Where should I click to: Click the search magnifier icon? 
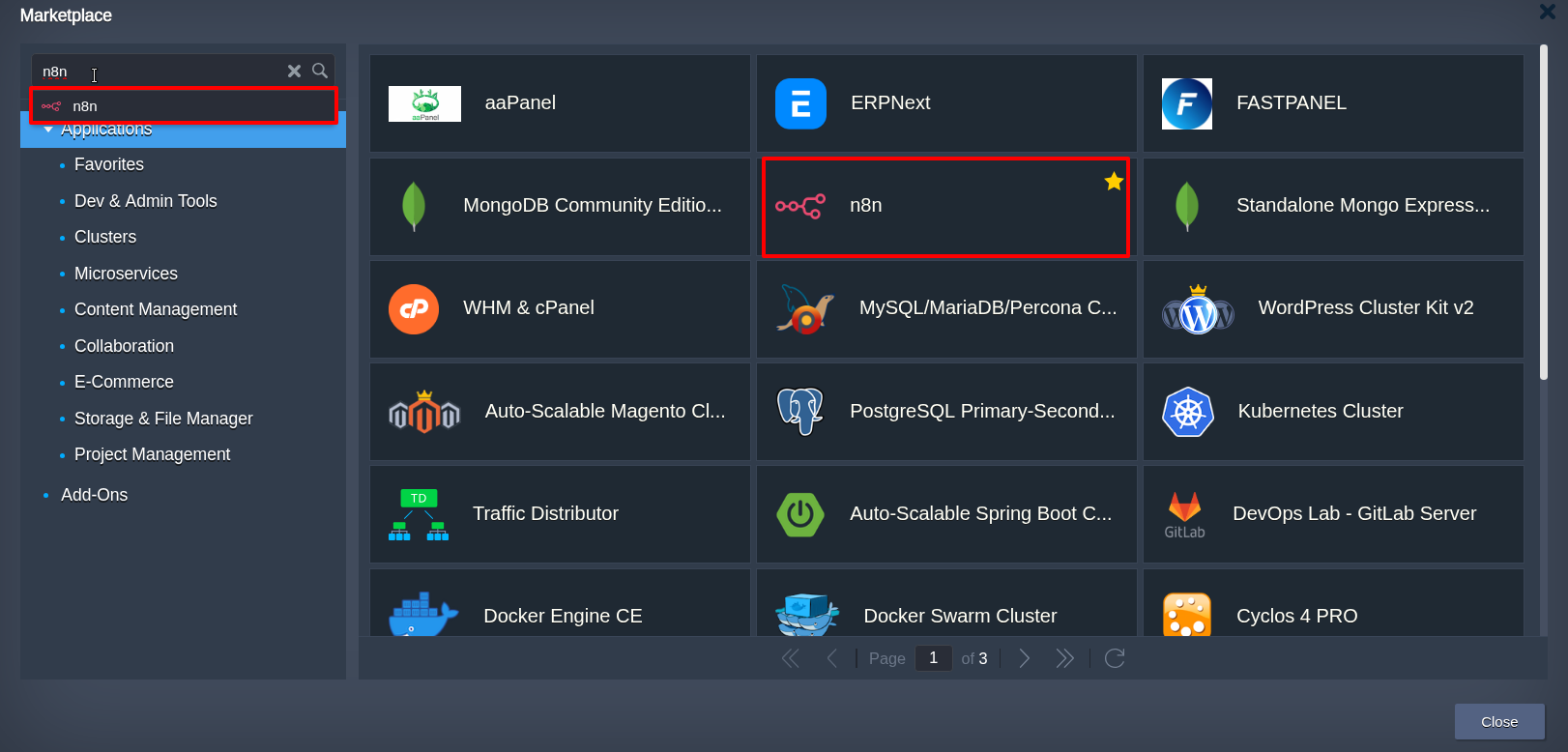[x=320, y=71]
